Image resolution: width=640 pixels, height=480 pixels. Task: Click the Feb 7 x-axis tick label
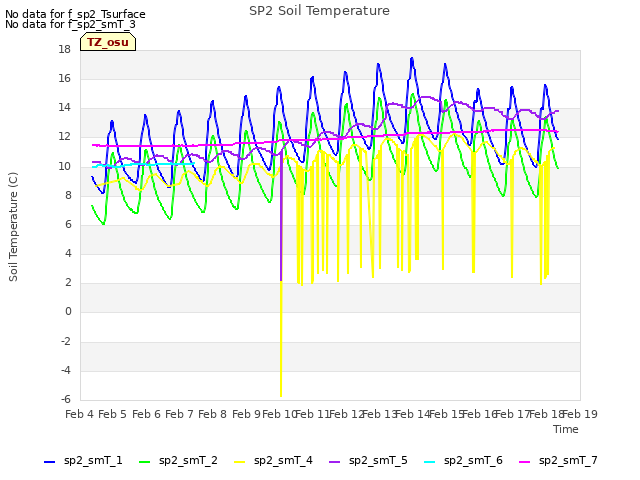click(179, 414)
